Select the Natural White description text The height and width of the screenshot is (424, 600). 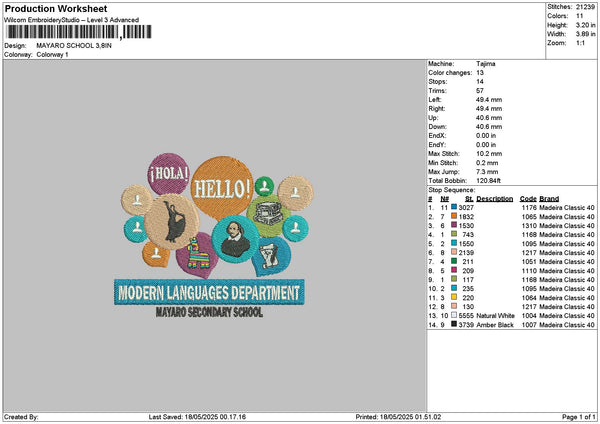[x=495, y=316]
